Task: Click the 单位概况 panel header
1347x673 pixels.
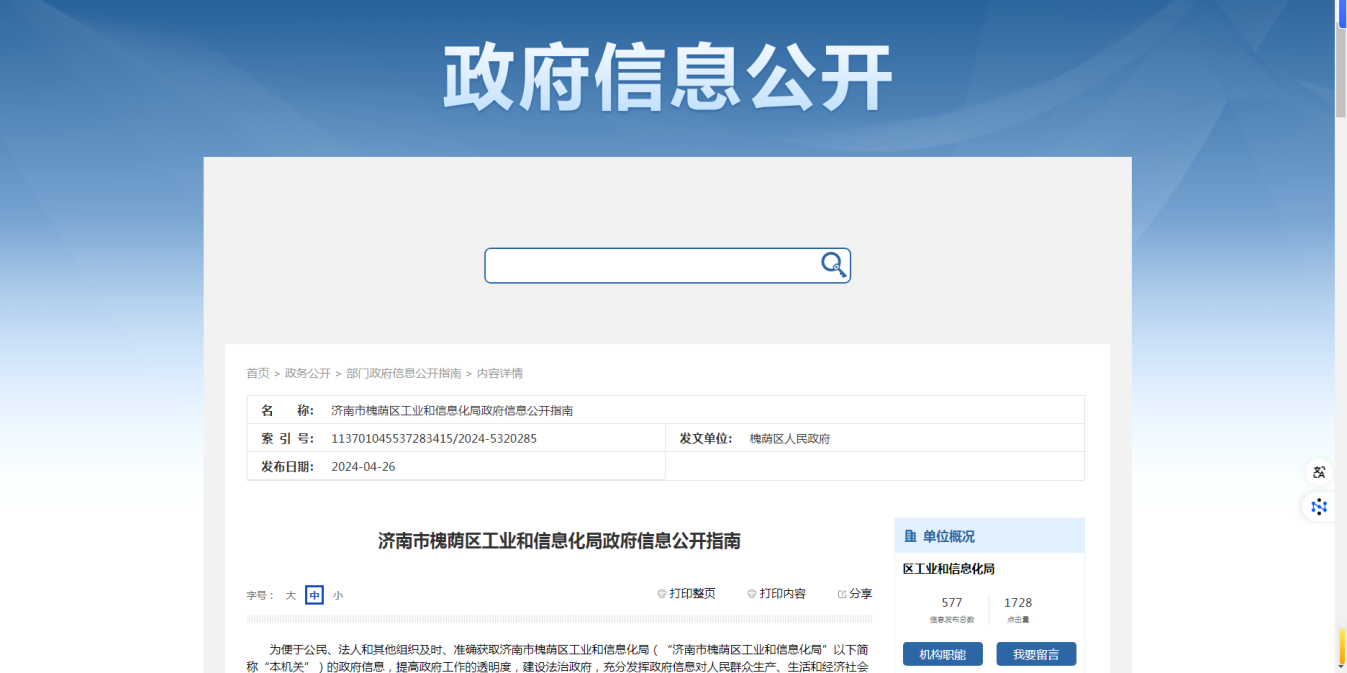Action: 948,537
